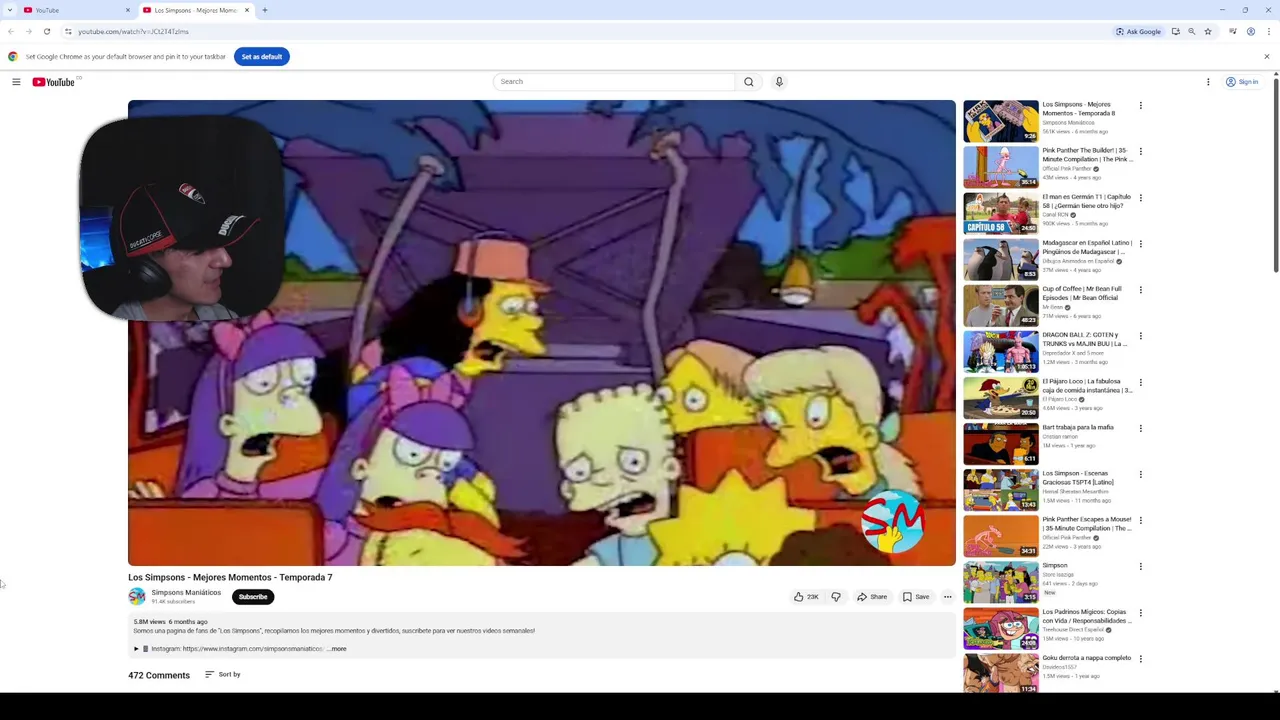This screenshot has width=1280, height=720.
Task: Bookmark this tab with the star icon
Action: [x=1207, y=32]
